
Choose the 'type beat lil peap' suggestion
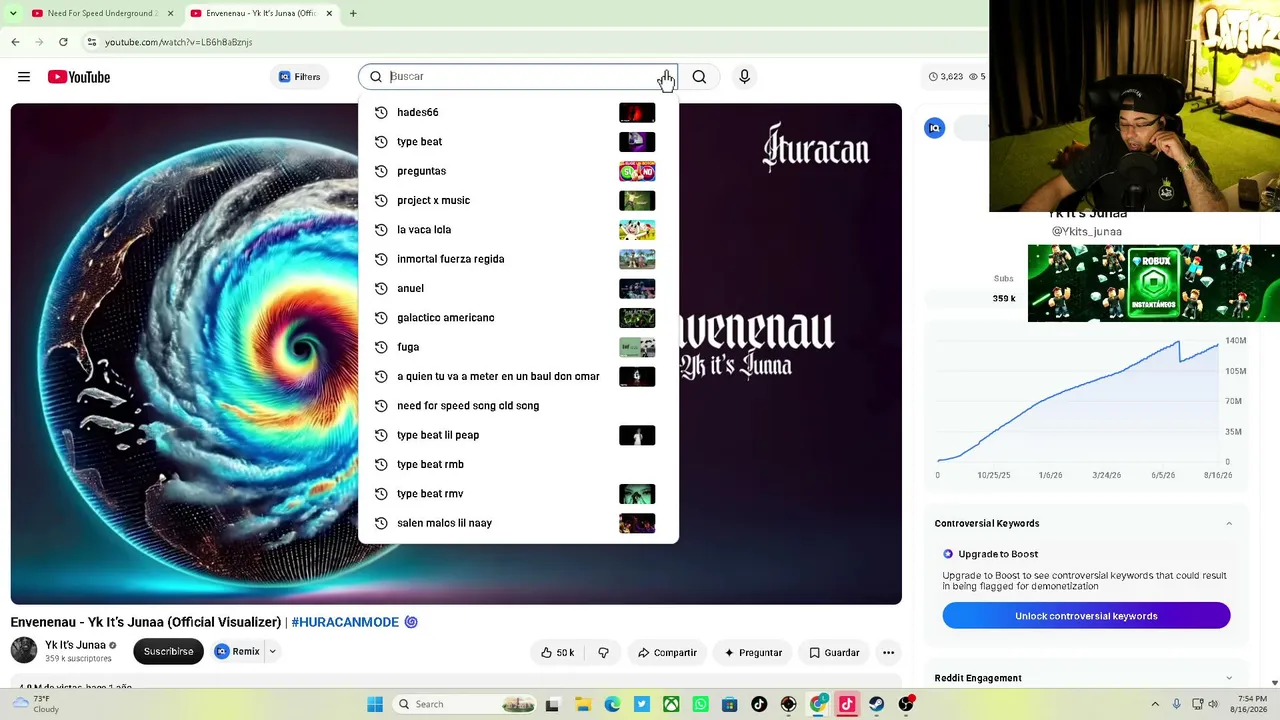pos(518,435)
